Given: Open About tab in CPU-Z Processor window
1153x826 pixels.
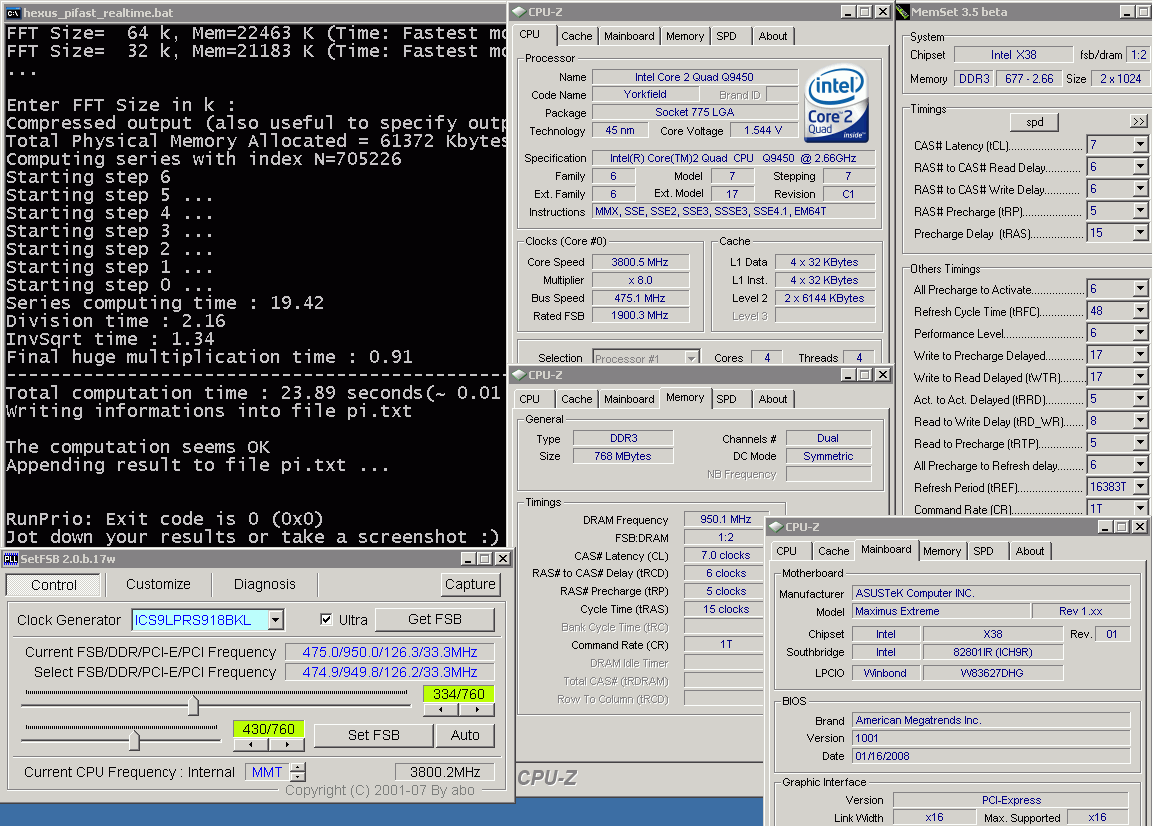Looking at the screenshot, I should (x=773, y=36).
